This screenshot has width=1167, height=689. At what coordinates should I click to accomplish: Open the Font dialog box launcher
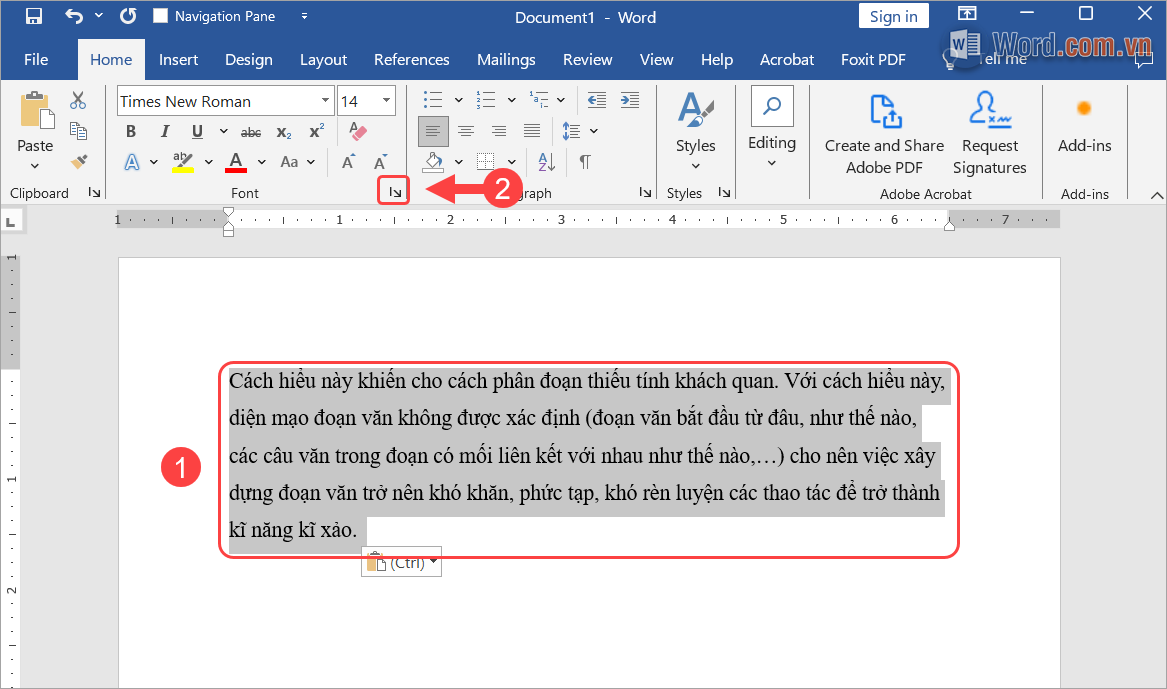[394, 193]
